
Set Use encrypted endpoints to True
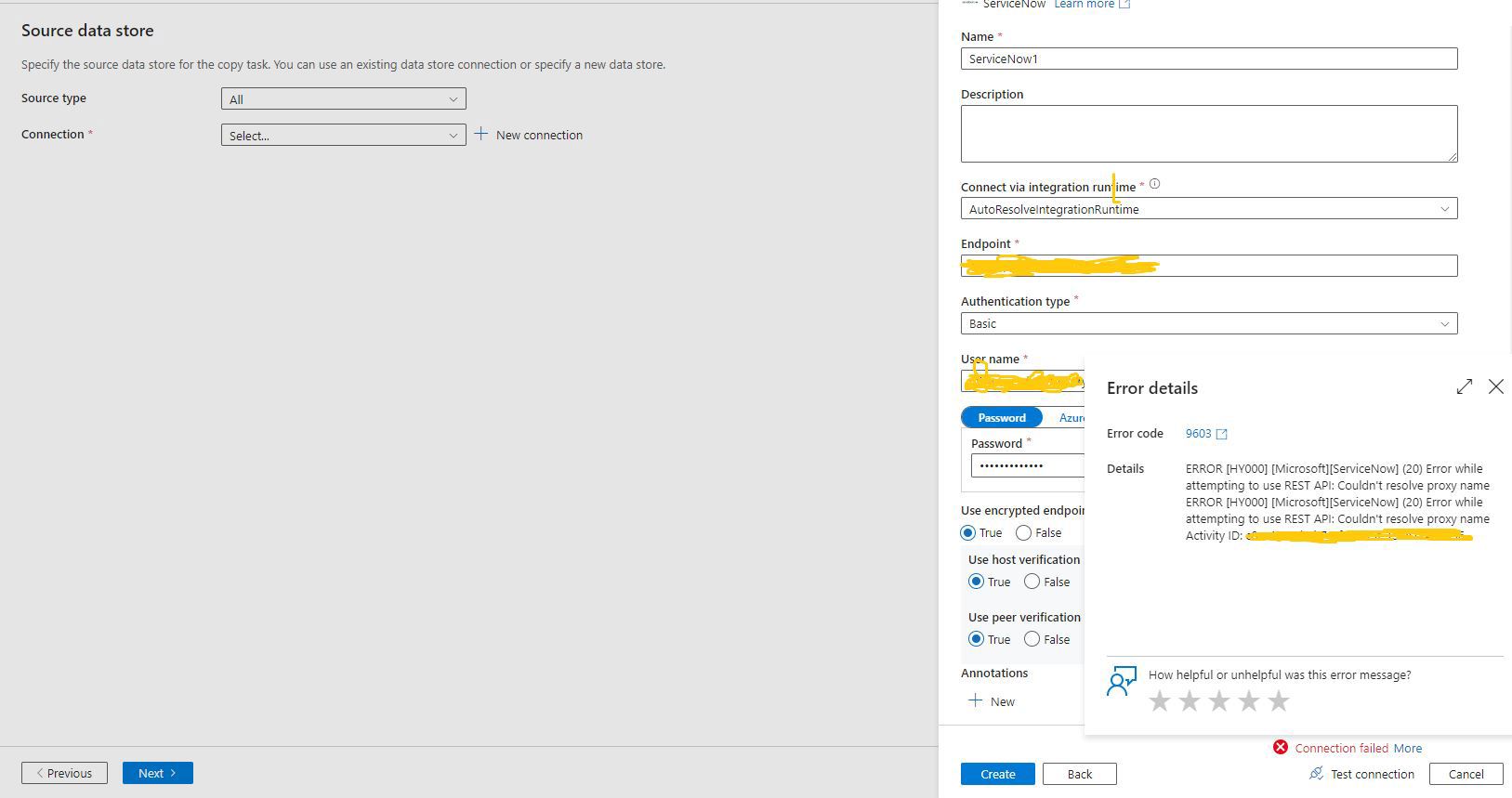point(967,532)
